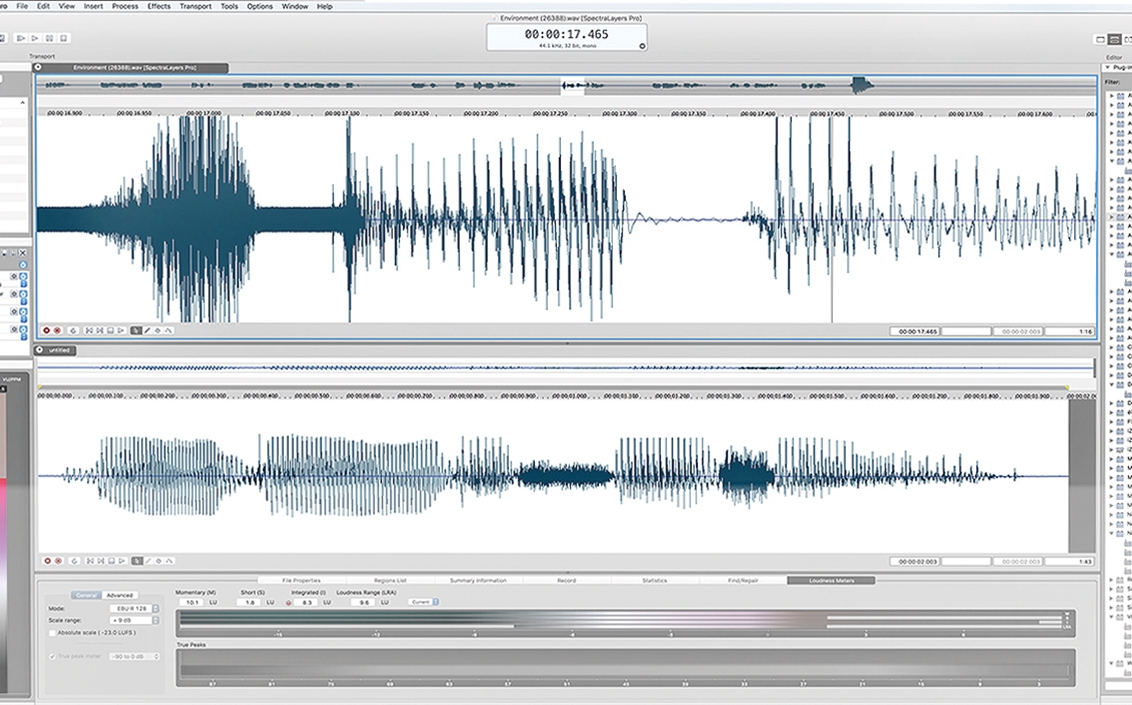The width and height of the screenshot is (1132, 705).
Task: Toggle the True peak meter checkbox
Action: pyautogui.click(x=53, y=656)
